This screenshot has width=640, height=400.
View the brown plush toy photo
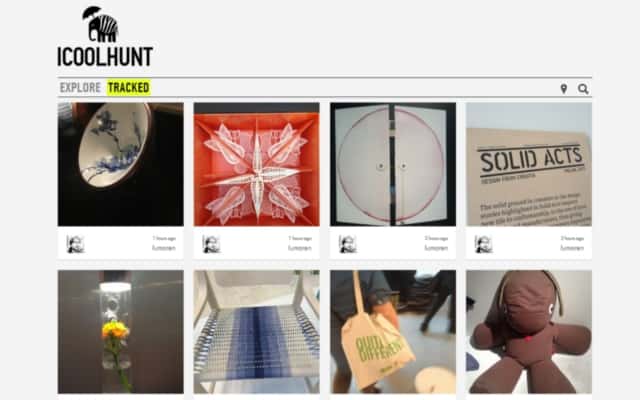[x=529, y=331]
